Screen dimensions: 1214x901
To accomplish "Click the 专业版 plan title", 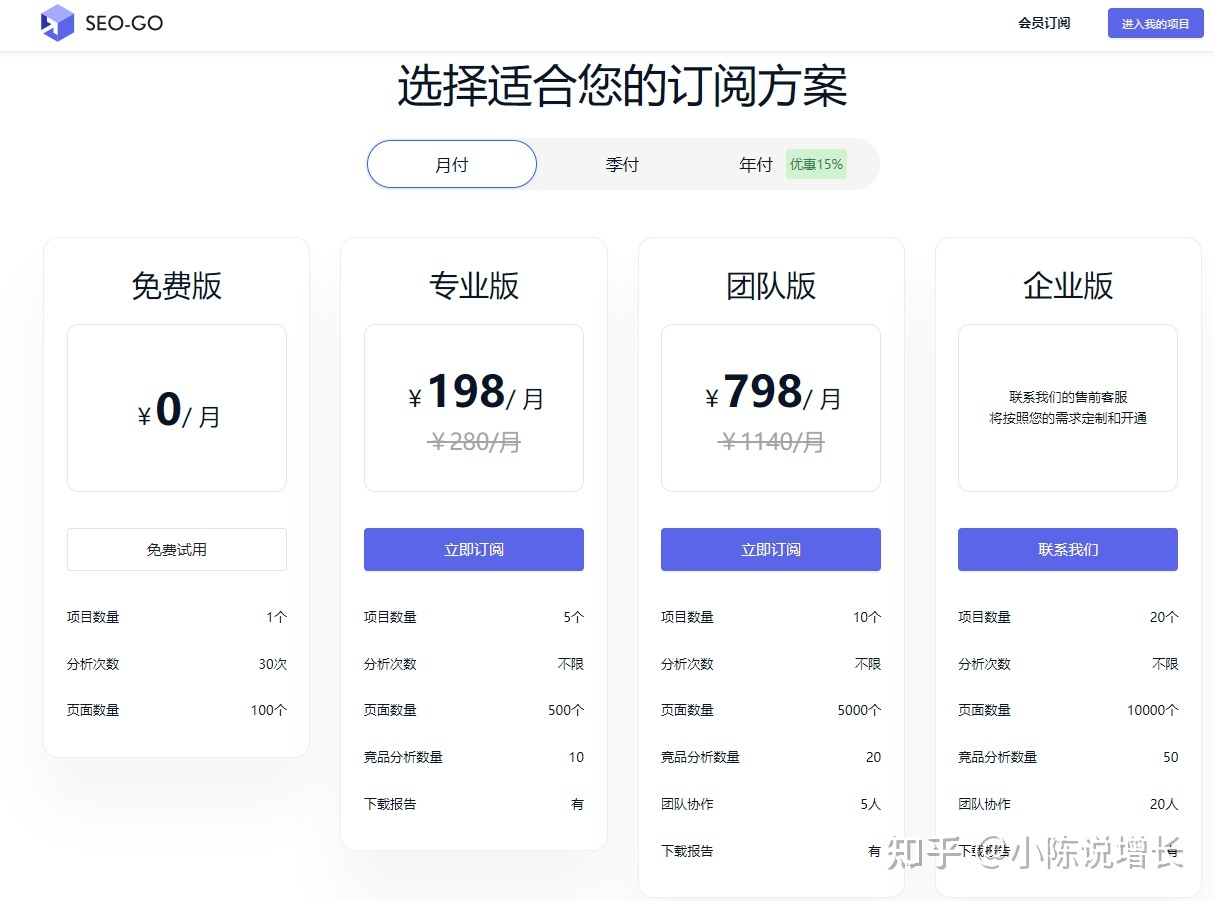I will pyautogui.click(x=474, y=286).
